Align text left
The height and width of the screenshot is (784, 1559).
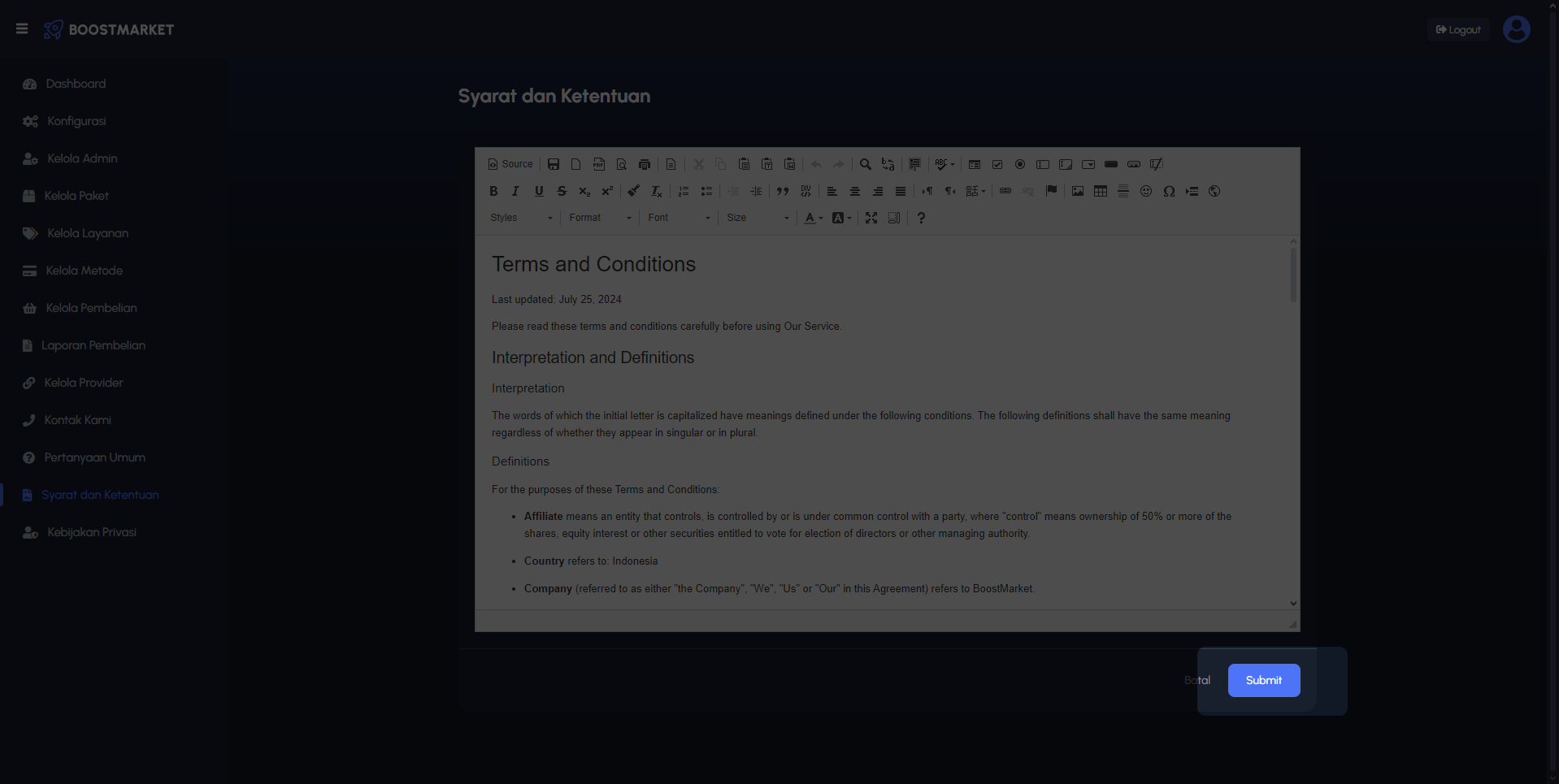pos(832,191)
